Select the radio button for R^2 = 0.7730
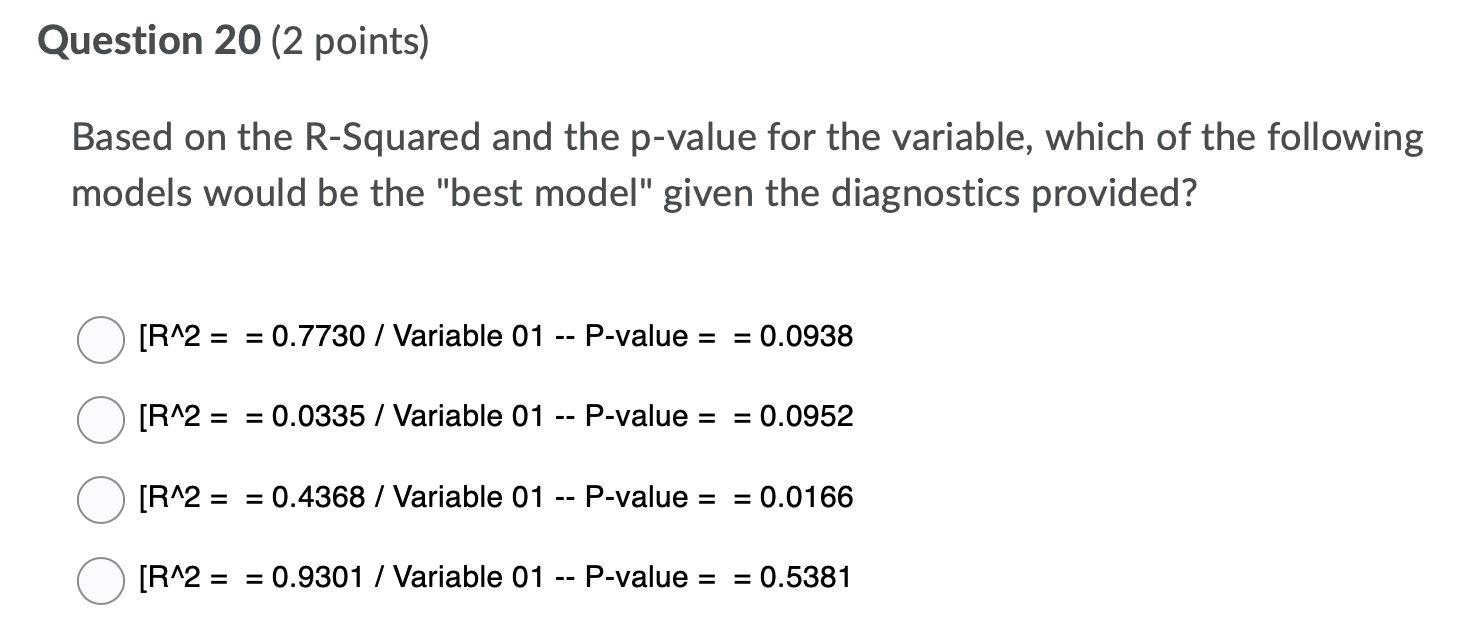 [x=100, y=338]
